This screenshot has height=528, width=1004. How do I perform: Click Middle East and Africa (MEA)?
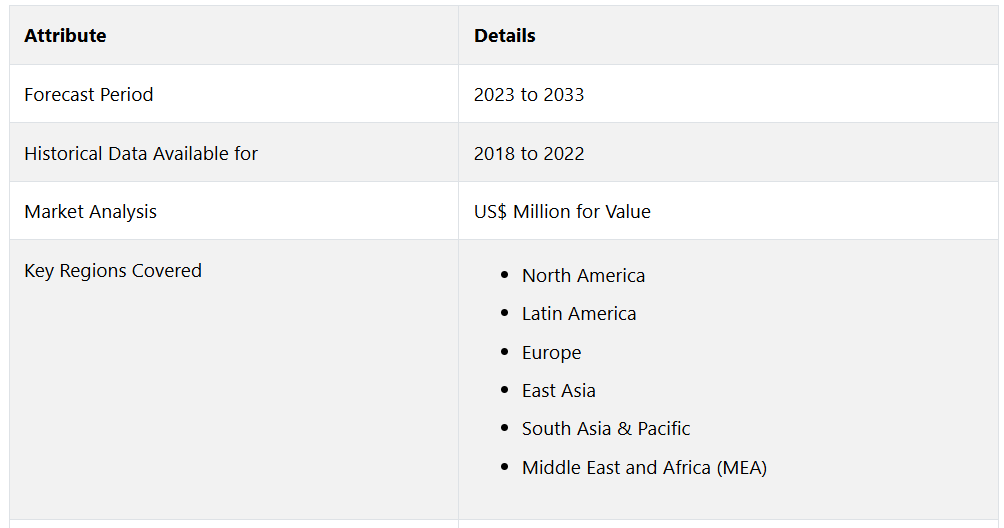[x=644, y=468]
